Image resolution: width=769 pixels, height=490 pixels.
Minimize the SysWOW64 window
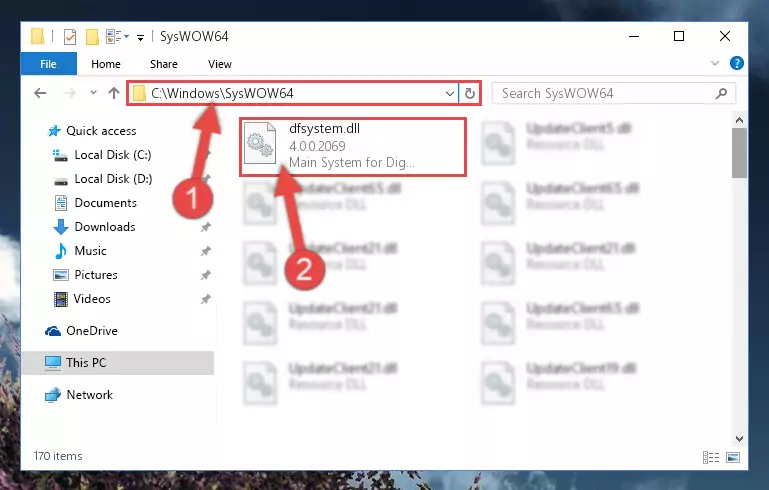(x=634, y=36)
